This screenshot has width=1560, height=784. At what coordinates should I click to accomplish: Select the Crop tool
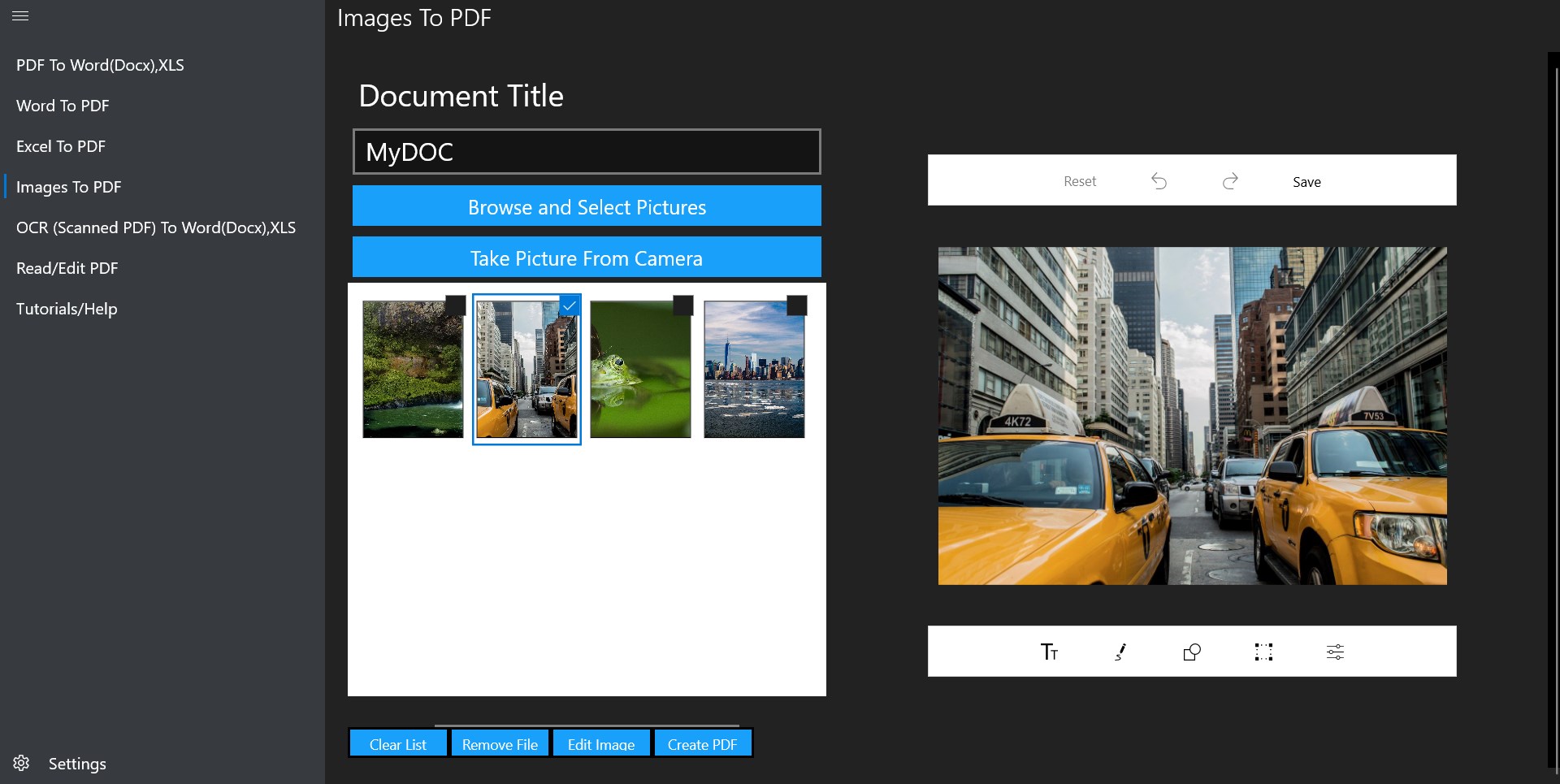coord(1263,651)
